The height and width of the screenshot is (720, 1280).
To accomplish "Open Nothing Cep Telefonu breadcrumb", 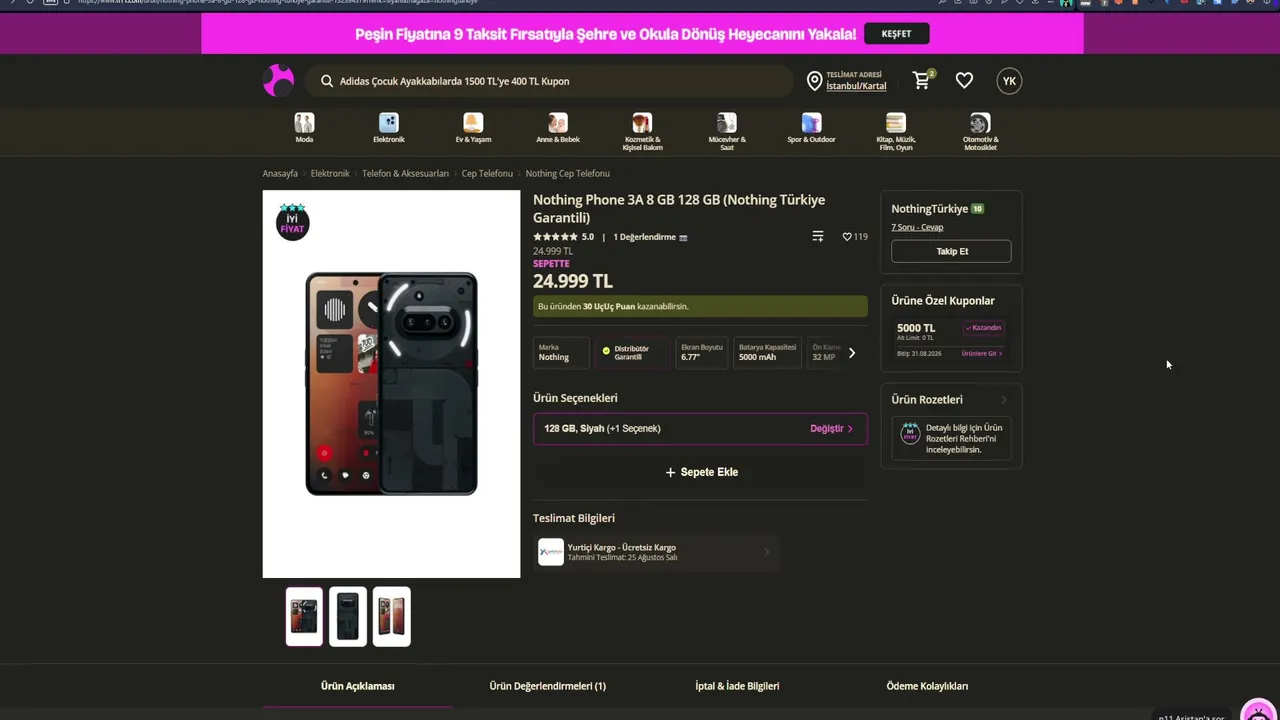I will click(568, 174).
